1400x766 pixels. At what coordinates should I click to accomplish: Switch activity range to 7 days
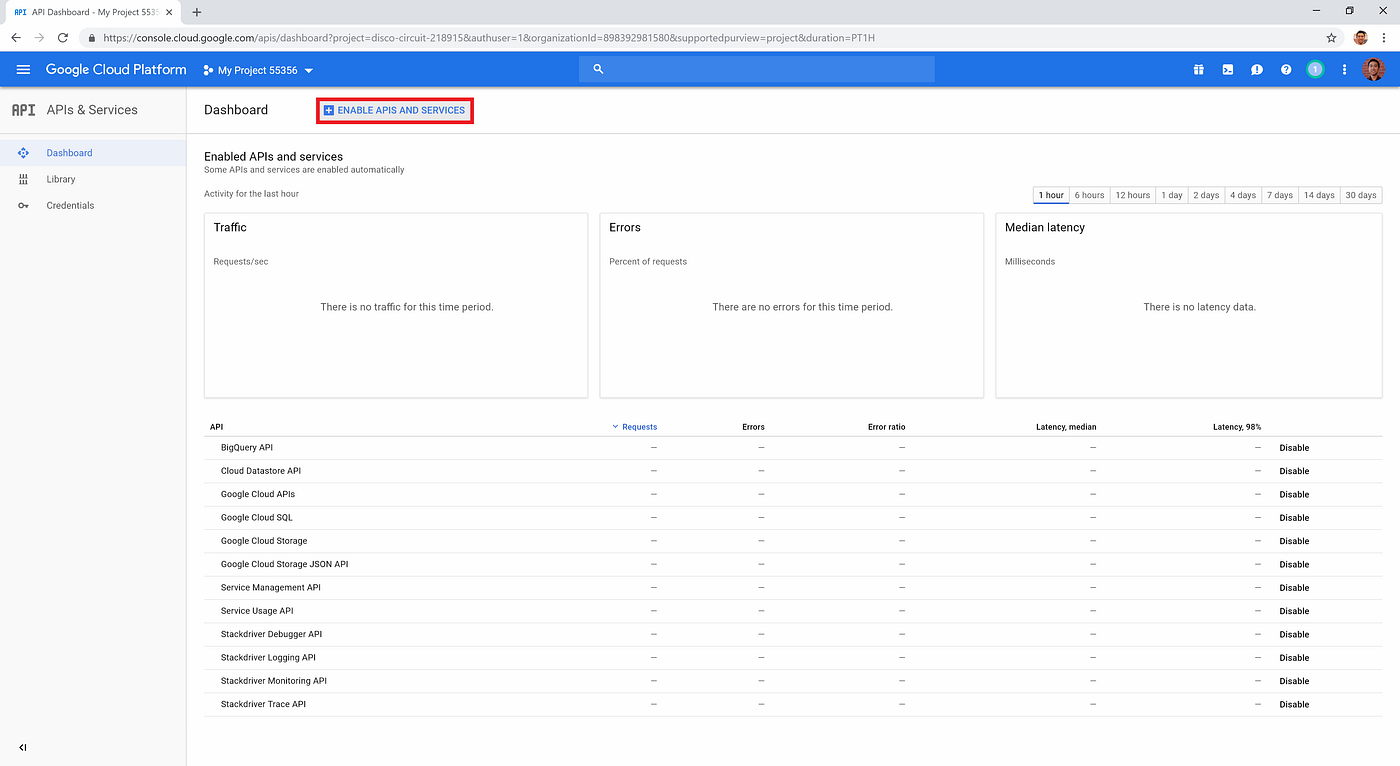(x=1279, y=195)
